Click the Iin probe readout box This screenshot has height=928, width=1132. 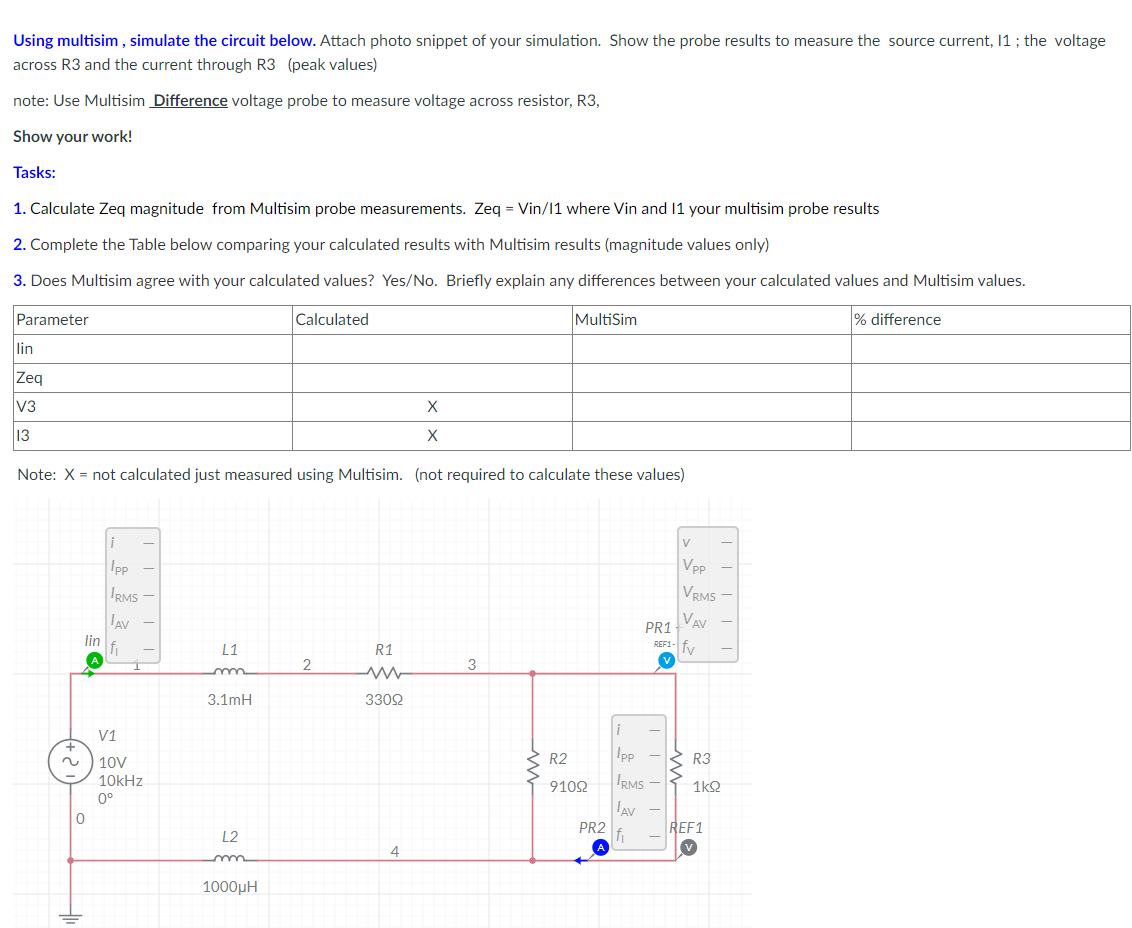(133, 595)
